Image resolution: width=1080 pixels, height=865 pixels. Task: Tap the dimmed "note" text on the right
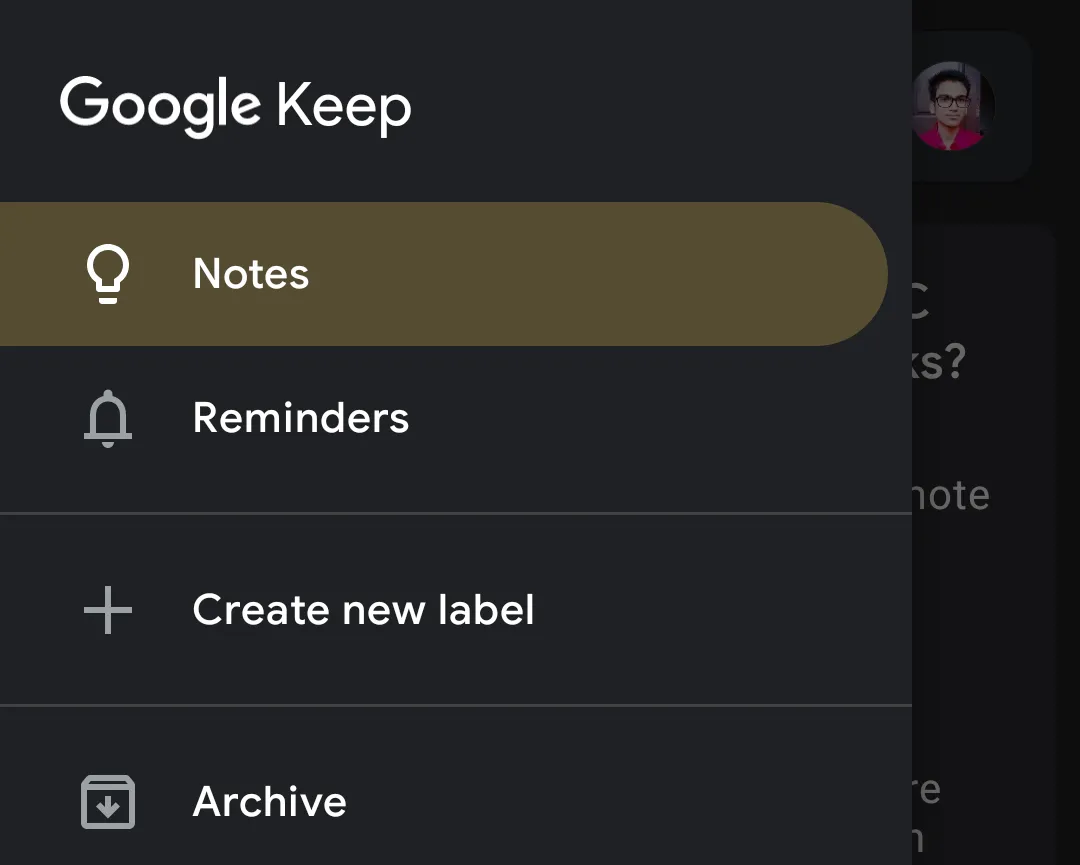click(950, 494)
